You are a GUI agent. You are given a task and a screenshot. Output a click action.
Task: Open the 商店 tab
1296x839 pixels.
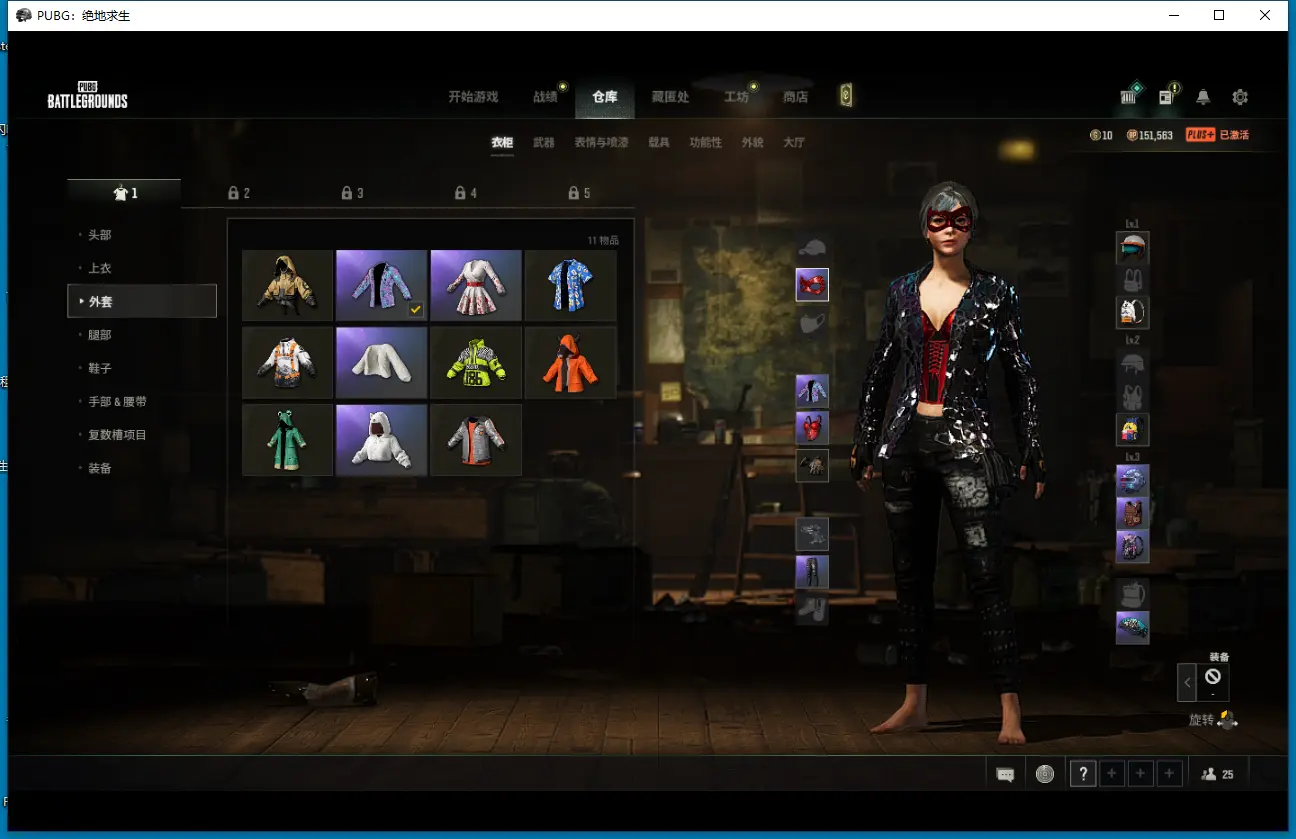point(796,97)
